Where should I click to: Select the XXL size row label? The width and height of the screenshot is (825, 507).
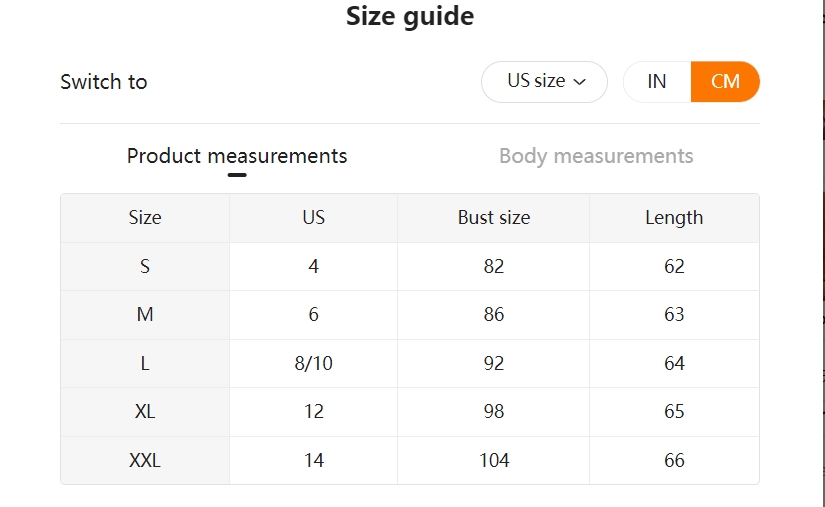pos(145,460)
